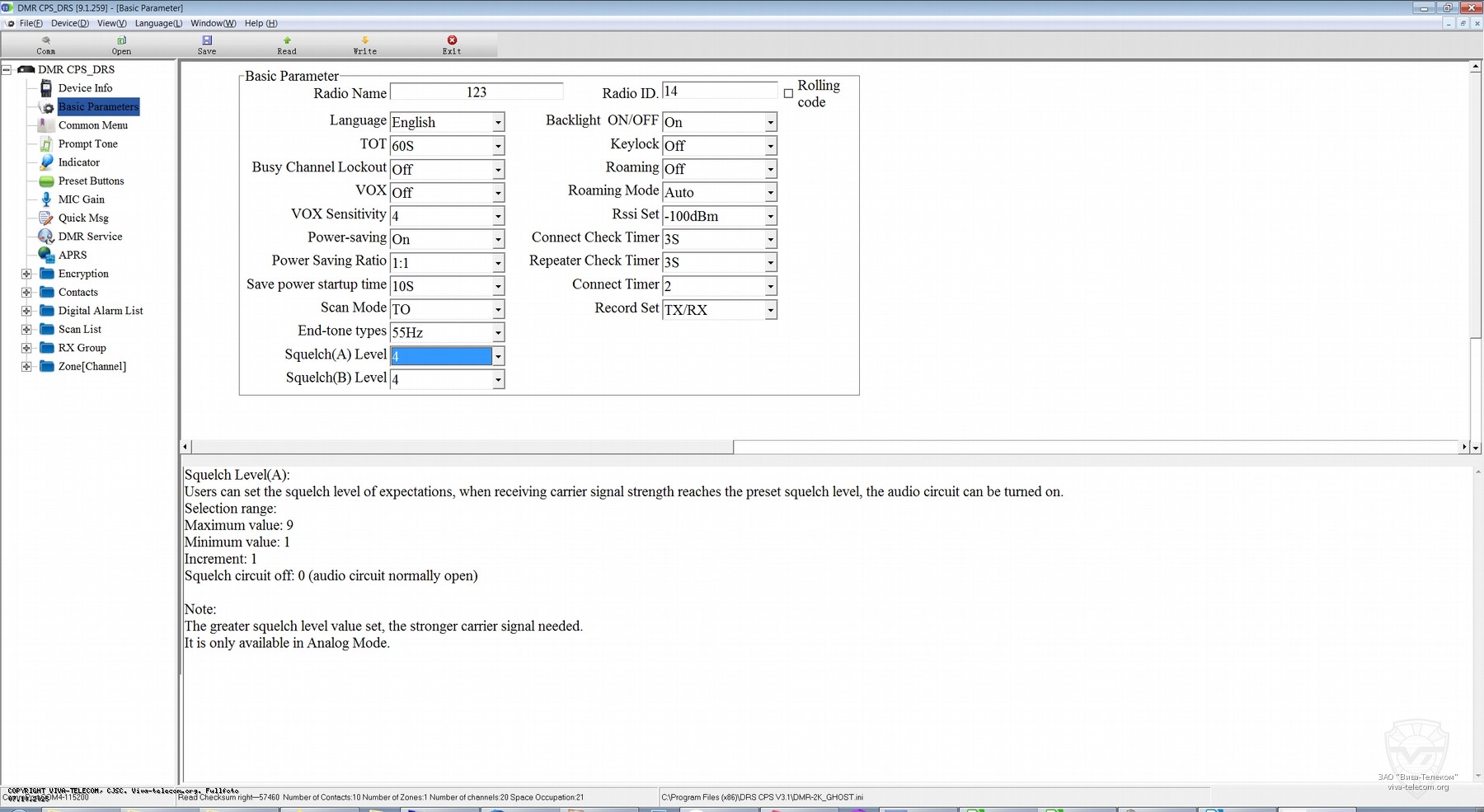Click the Save toolbar icon
The height and width of the screenshot is (812, 1484).
(207, 40)
